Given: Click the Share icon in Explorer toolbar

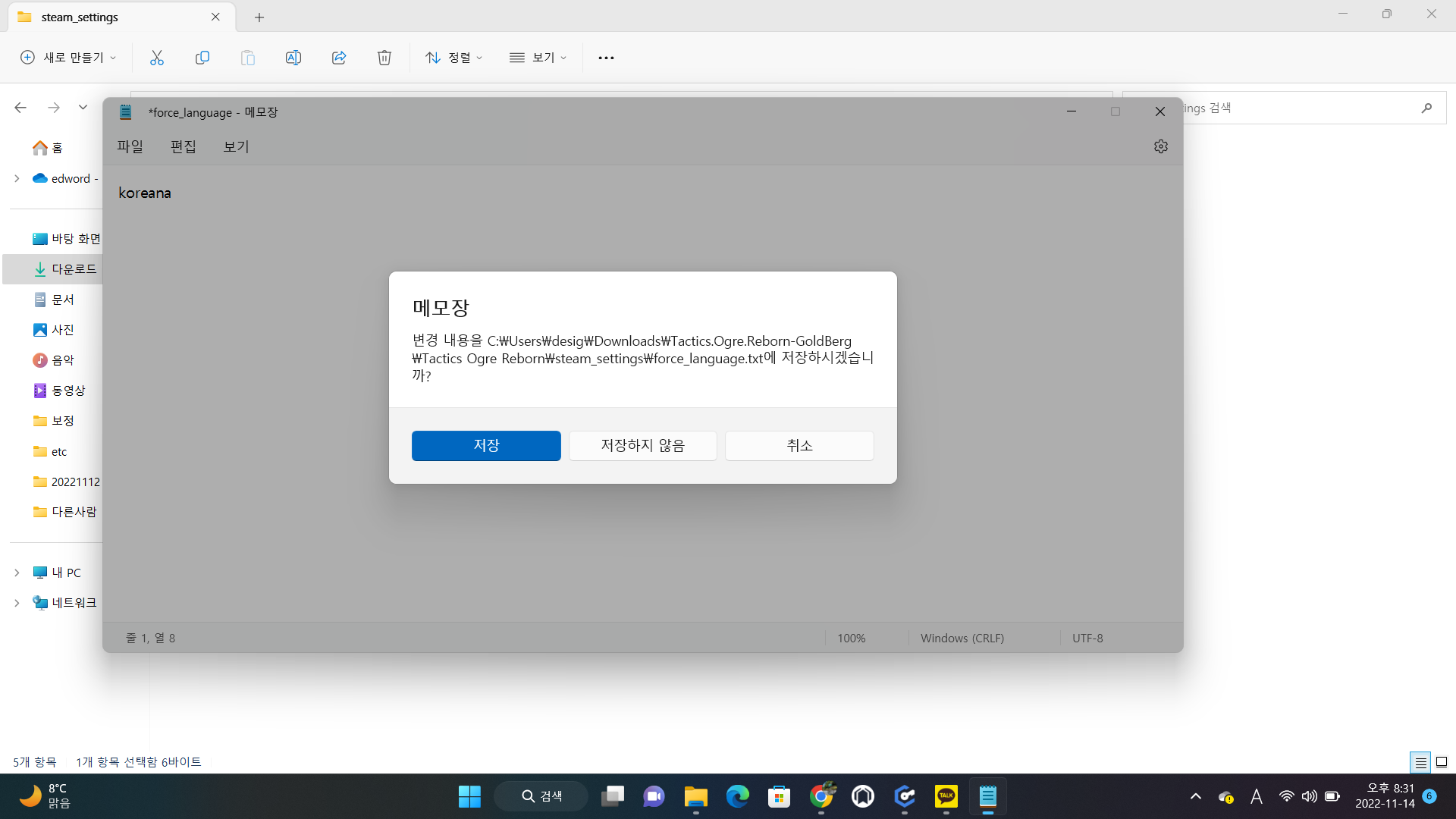Looking at the screenshot, I should coord(339,58).
